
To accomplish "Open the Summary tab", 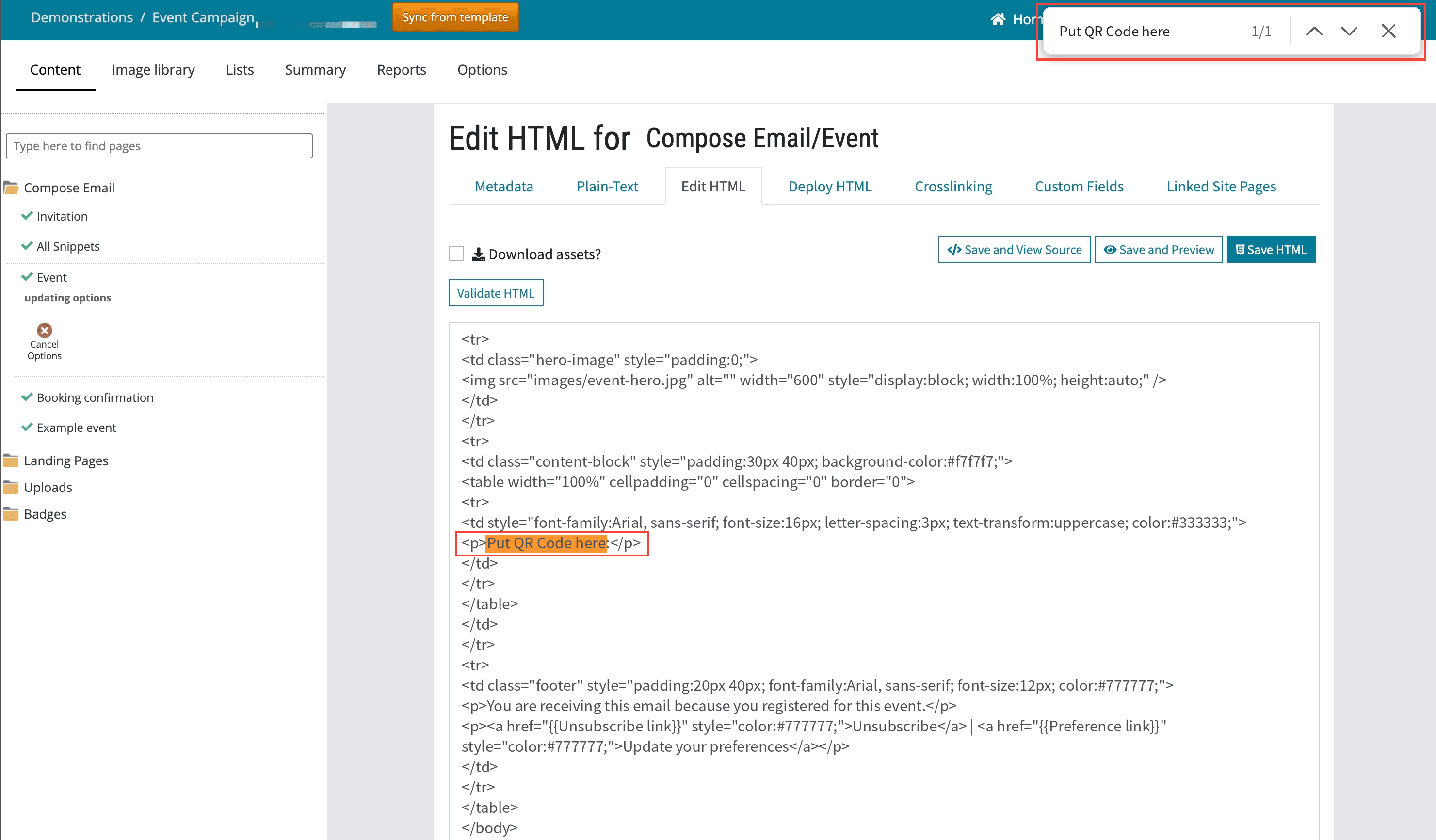I will pyautogui.click(x=315, y=69).
